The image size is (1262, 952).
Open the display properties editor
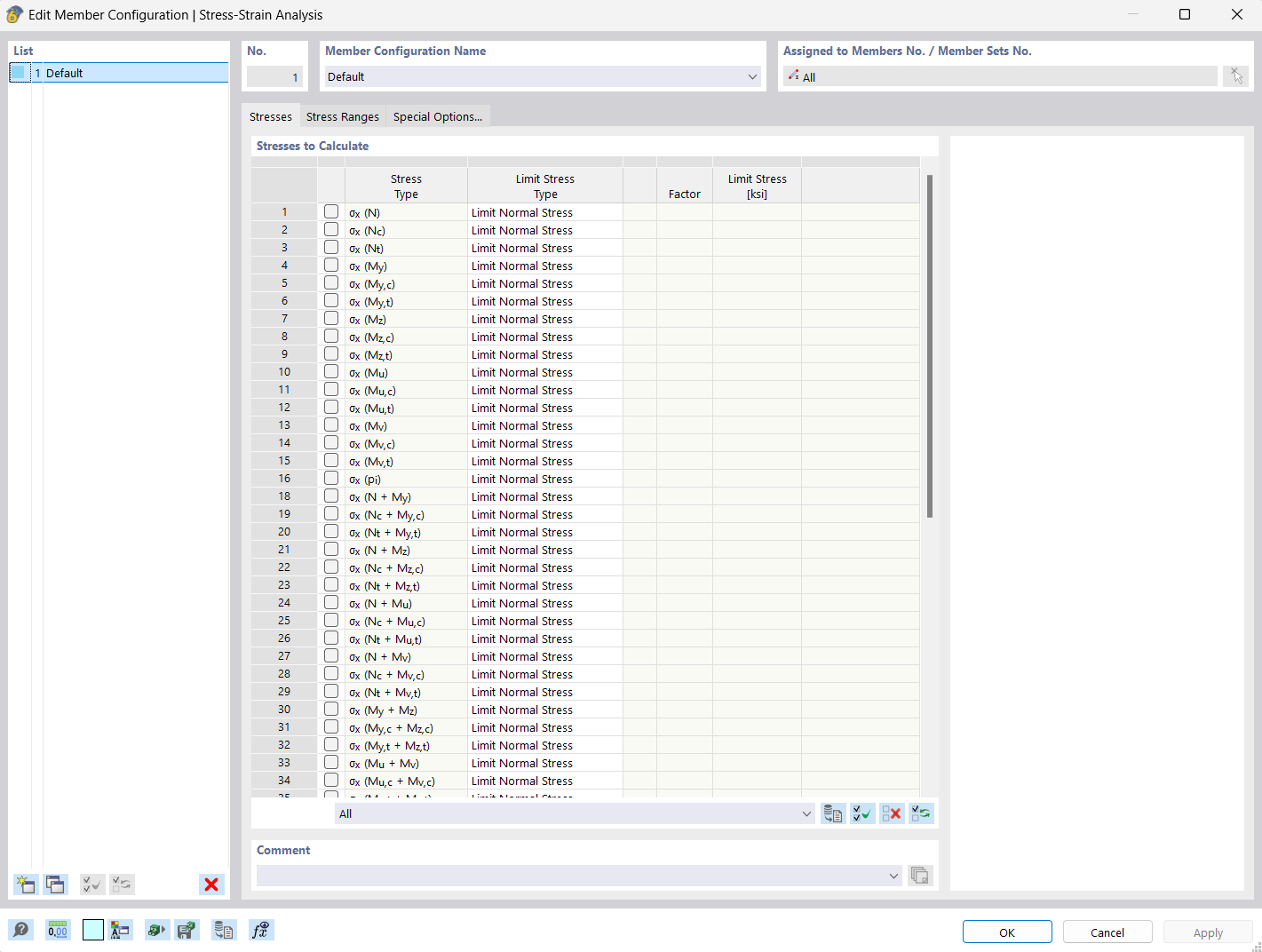pyautogui.click(x=121, y=929)
